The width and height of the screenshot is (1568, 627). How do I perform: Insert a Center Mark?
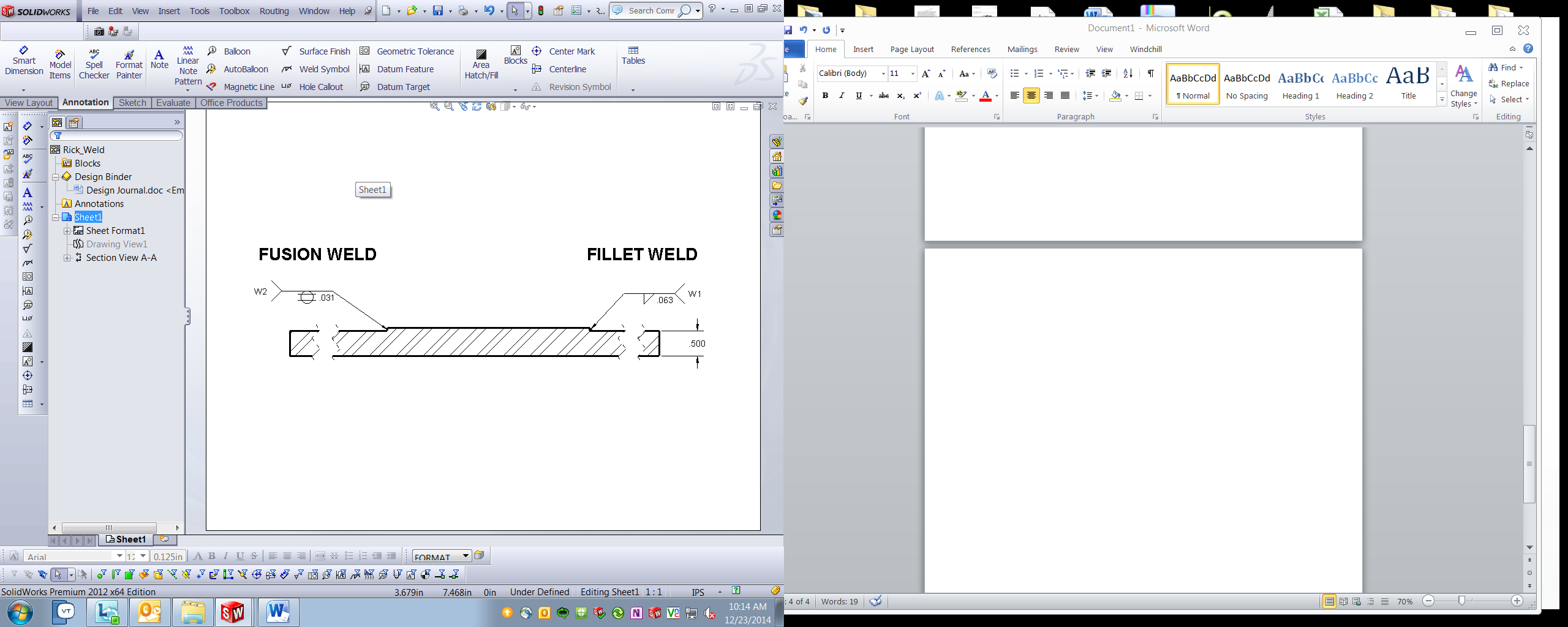point(563,51)
